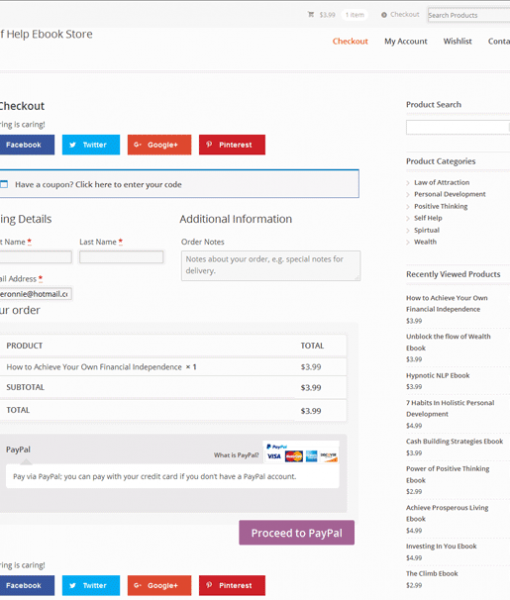Focus the Order Notes text area

click(270, 266)
